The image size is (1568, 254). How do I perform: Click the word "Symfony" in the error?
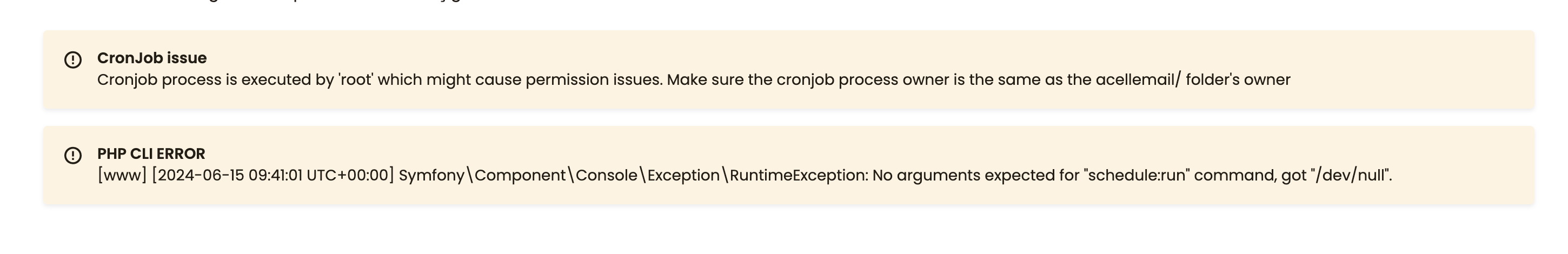click(x=431, y=176)
